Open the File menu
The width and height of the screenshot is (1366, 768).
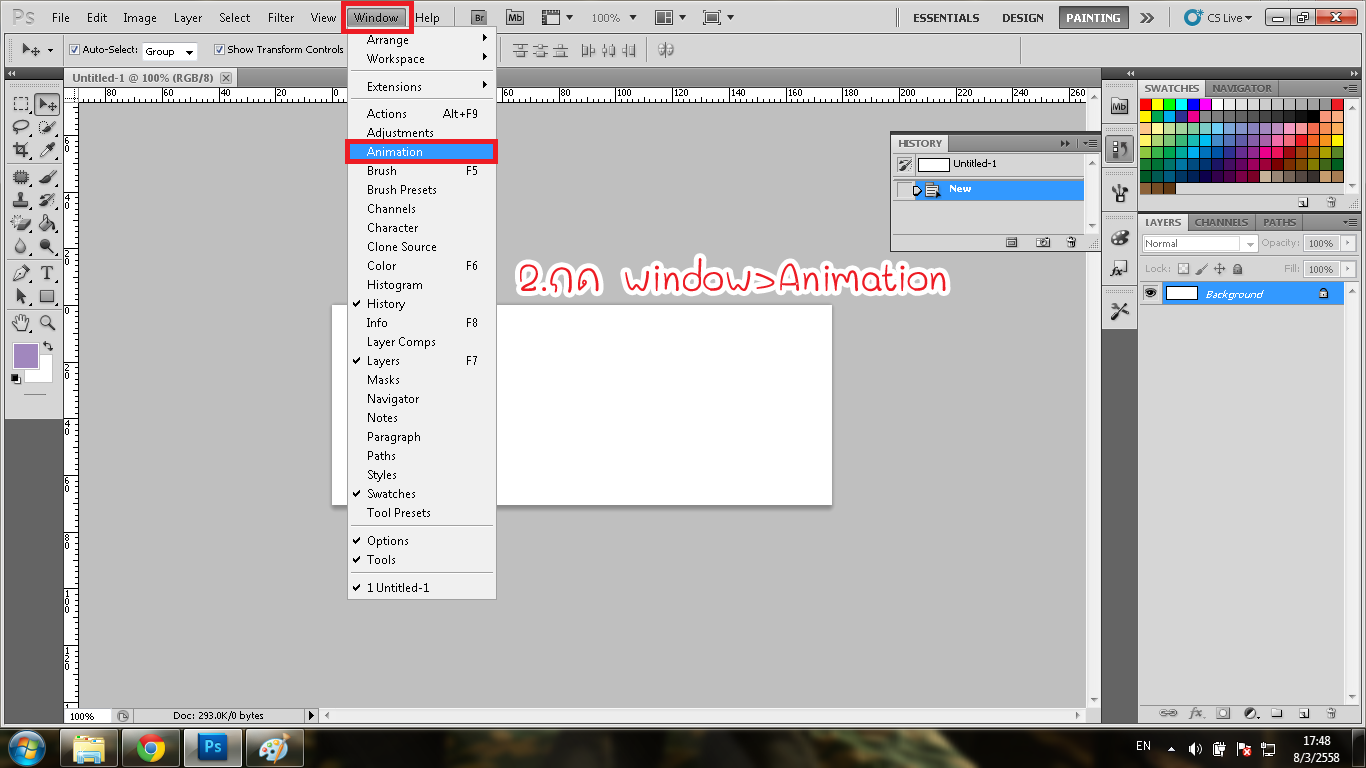61,17
